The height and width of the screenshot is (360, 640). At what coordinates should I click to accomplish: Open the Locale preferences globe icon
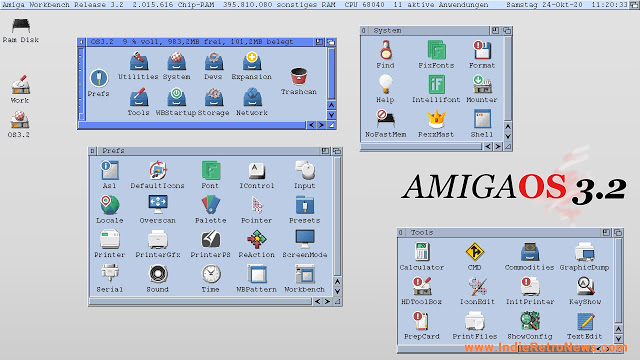[x=109, y=205]
